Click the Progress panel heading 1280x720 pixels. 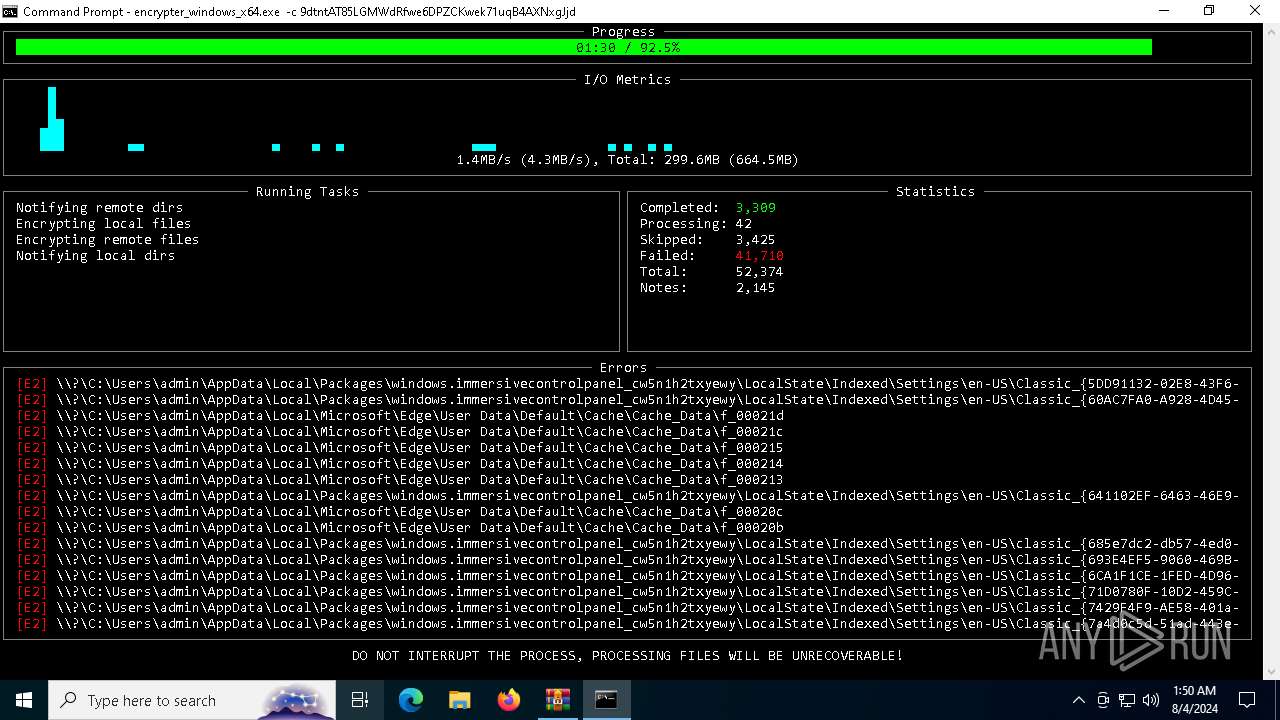tap(623, 32)
